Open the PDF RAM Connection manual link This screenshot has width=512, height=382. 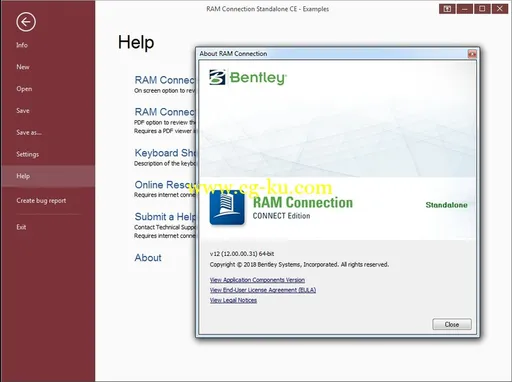(x=165, y=112)
